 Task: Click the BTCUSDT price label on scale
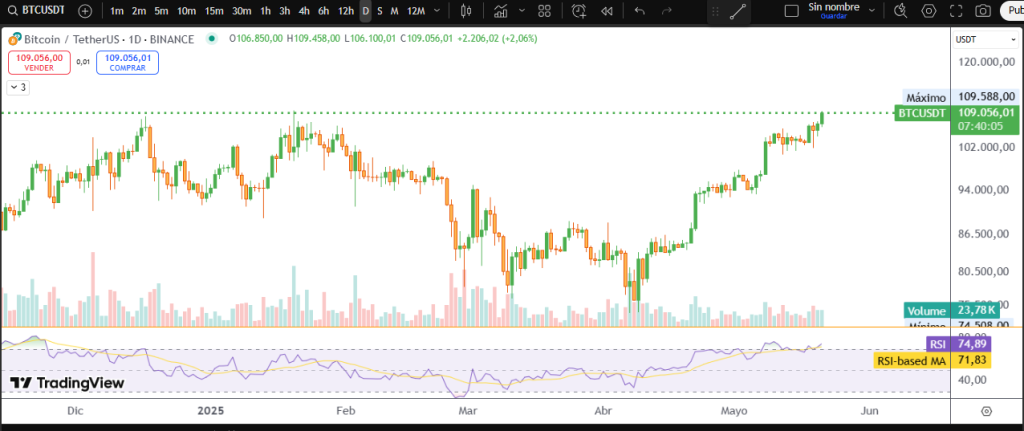921,113
